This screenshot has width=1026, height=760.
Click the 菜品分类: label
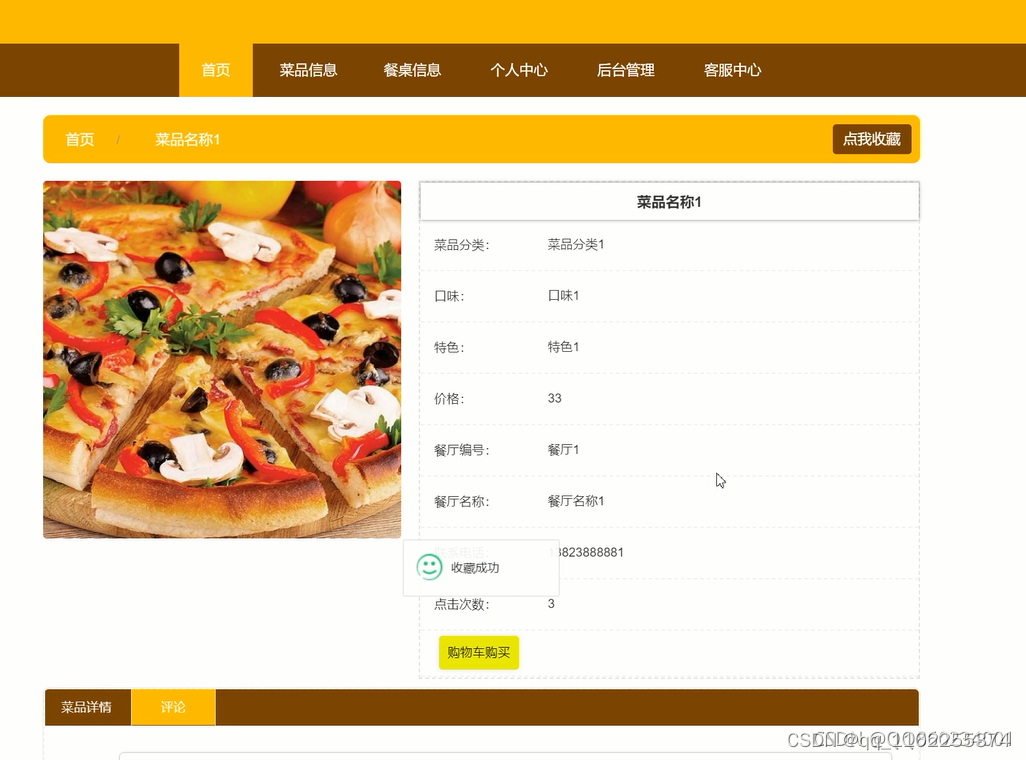click(462, 245)
